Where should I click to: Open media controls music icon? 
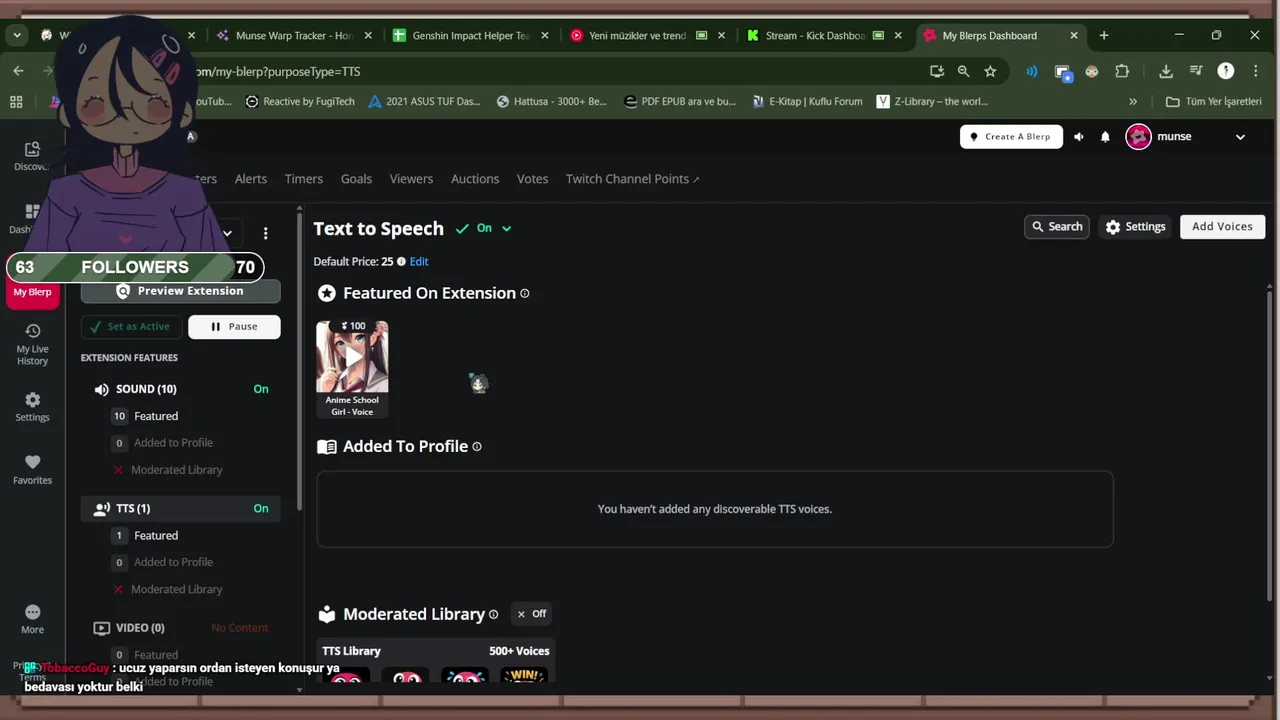coord(1196,71)
